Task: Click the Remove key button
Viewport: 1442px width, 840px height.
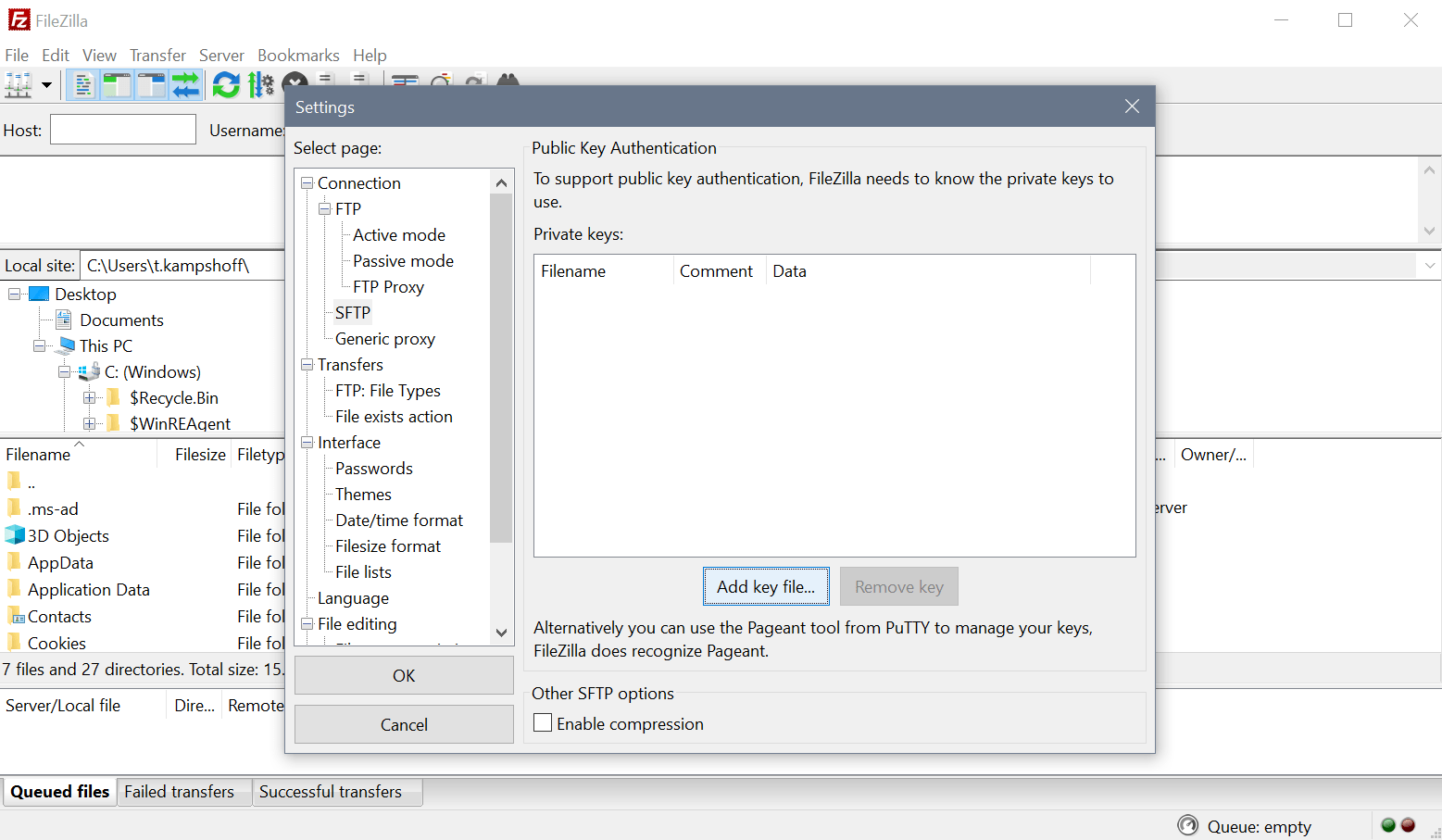Action: click(898, 586)
